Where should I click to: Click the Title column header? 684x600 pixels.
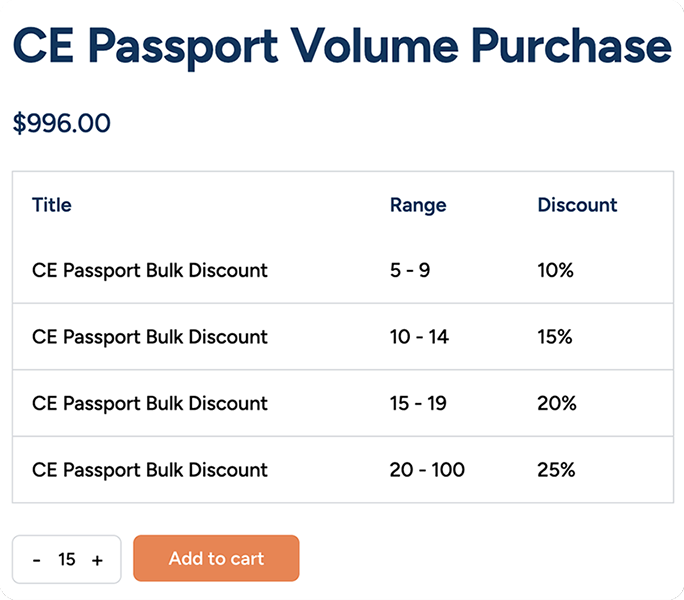pos(52,205)
